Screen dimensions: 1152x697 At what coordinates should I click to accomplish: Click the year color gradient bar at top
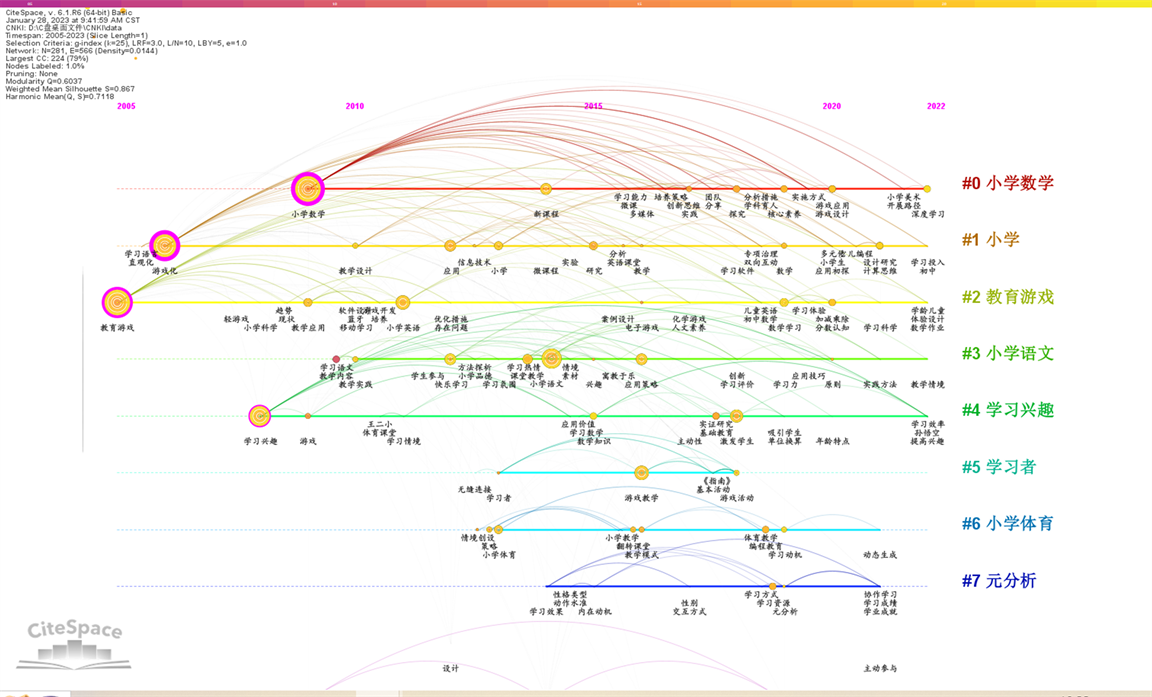tap(576, 4)
